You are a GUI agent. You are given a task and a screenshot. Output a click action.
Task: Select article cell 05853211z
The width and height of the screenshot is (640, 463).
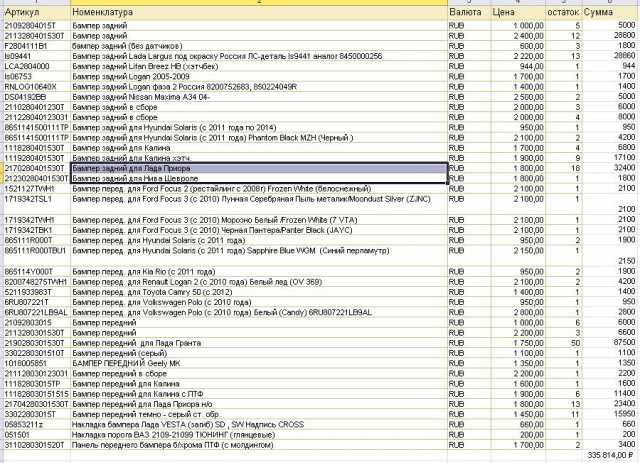(36, 425)
